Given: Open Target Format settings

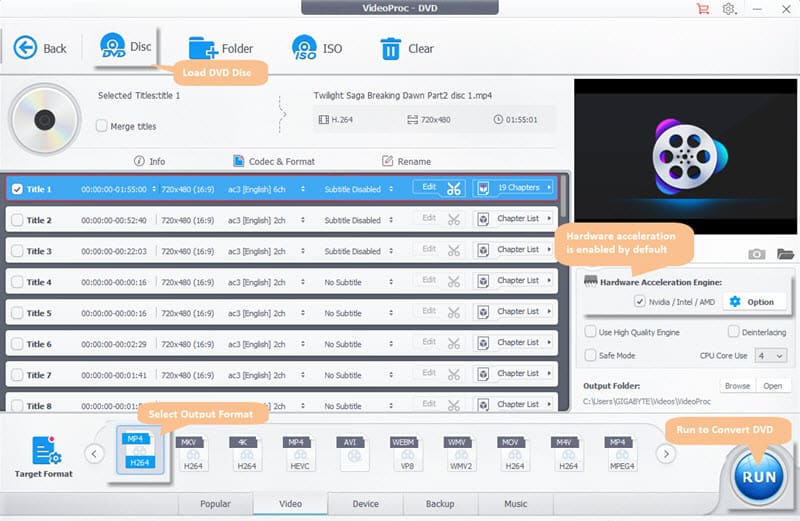Looking at the screenshot, I should [43, 457].
